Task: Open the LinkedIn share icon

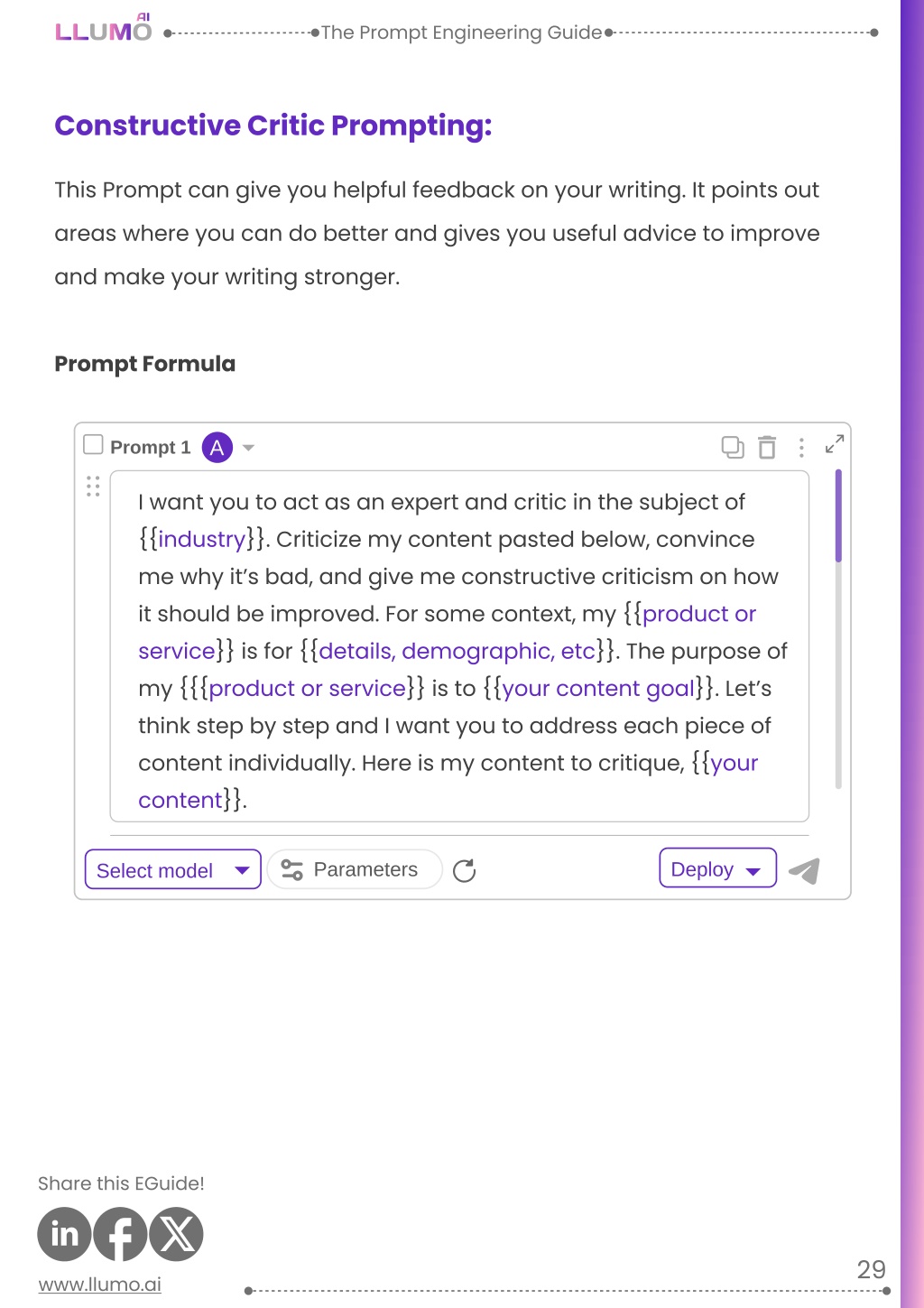Action: [64, 1234]
